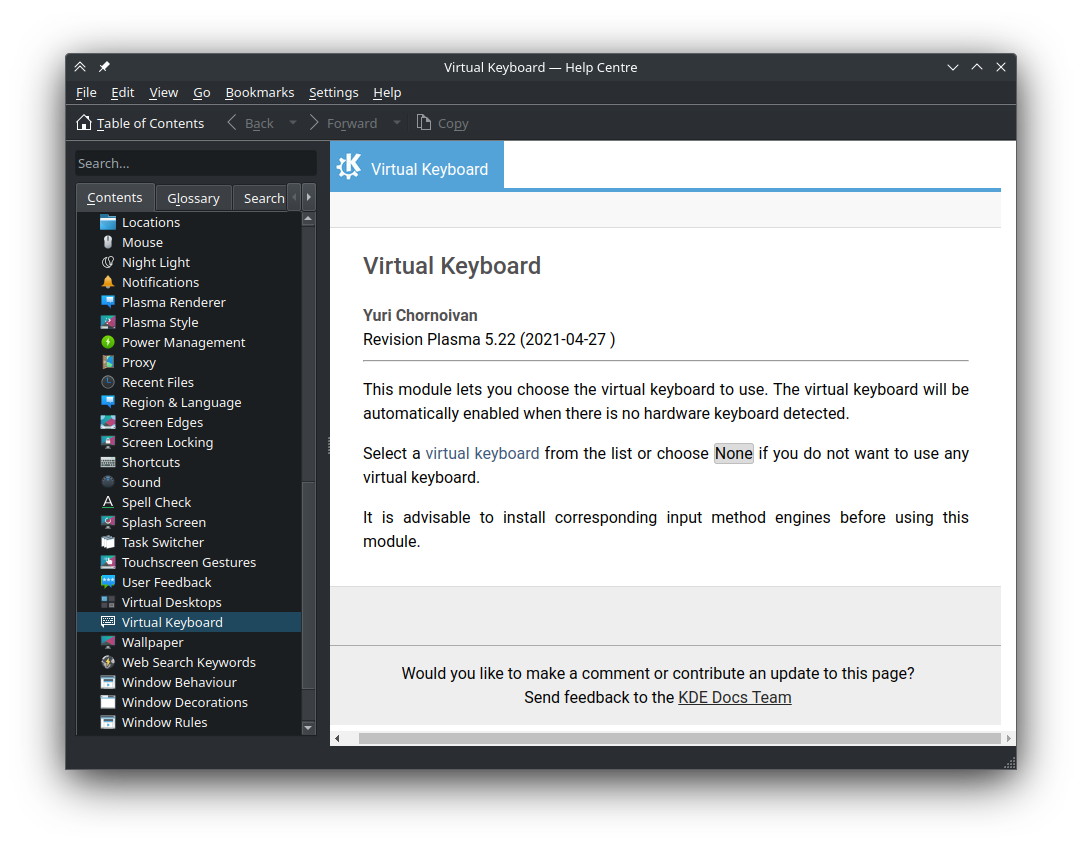The width and height of the screenshot is (1083, 848).
Task: Click the Power Management icon
Action: tap(108, 342)
